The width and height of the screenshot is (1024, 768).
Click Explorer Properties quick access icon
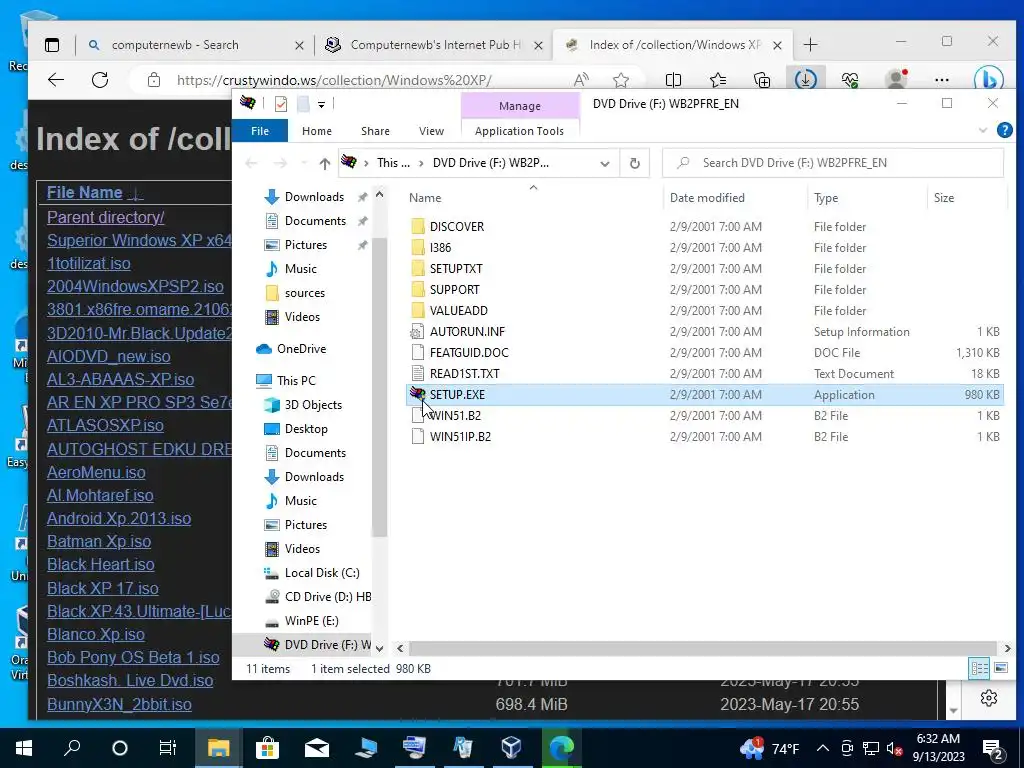281,104
